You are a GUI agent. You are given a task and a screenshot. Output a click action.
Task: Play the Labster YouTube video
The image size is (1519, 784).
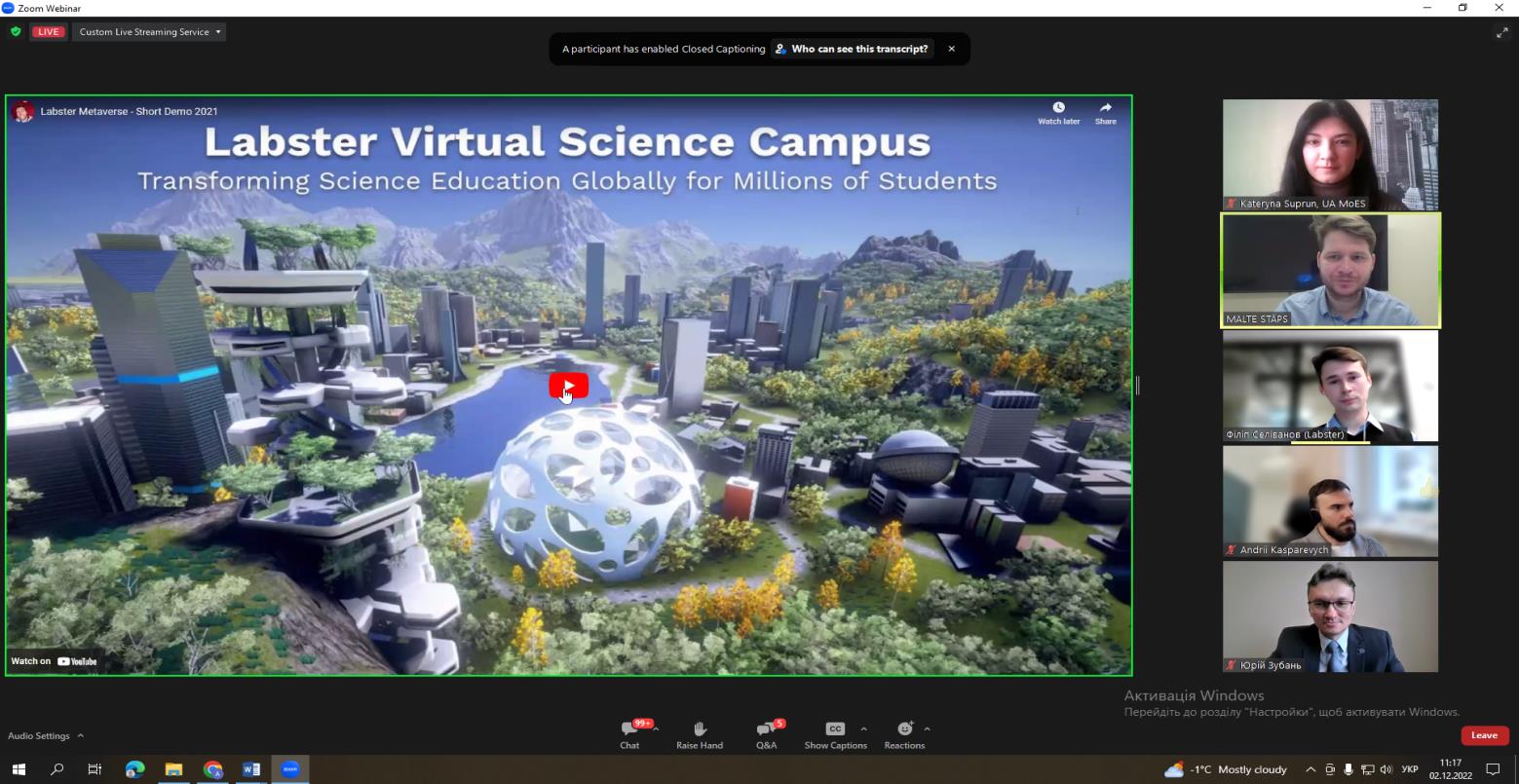click(568, 386)
